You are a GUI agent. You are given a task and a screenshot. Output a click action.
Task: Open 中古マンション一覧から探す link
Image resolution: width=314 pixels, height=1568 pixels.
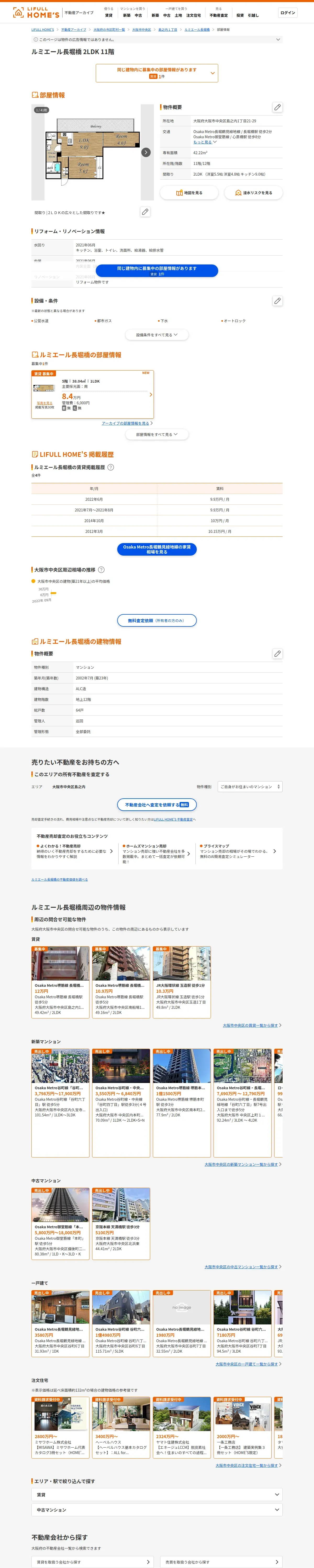[242, 1267]
